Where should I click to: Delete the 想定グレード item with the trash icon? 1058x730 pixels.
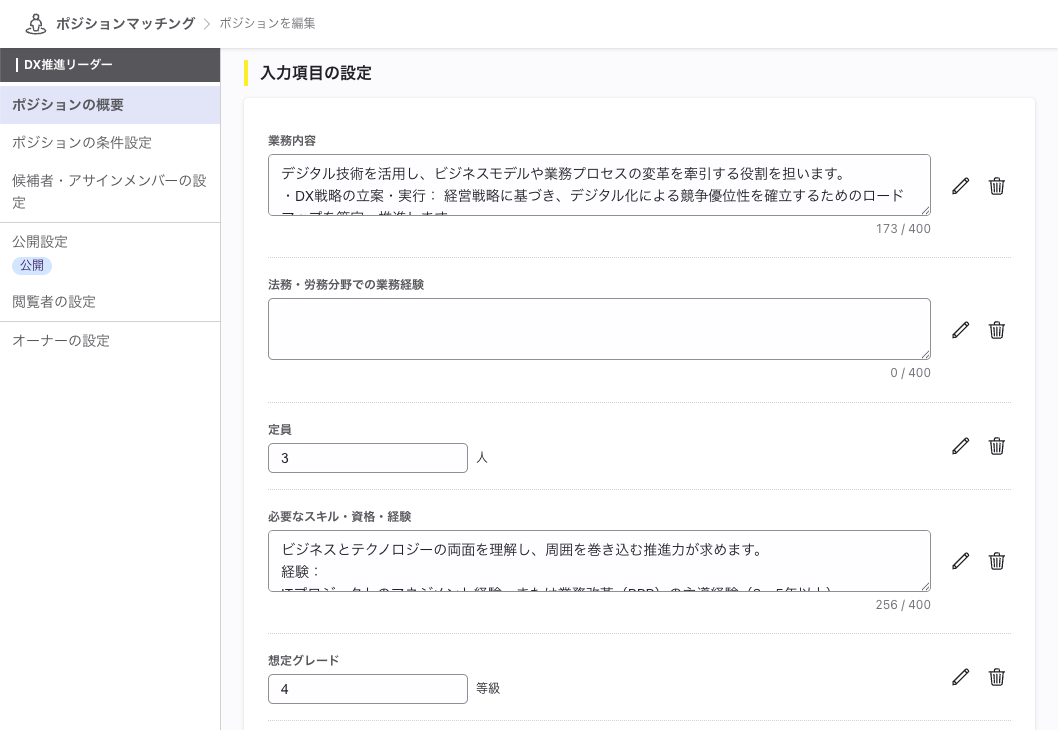click(996, 677)
